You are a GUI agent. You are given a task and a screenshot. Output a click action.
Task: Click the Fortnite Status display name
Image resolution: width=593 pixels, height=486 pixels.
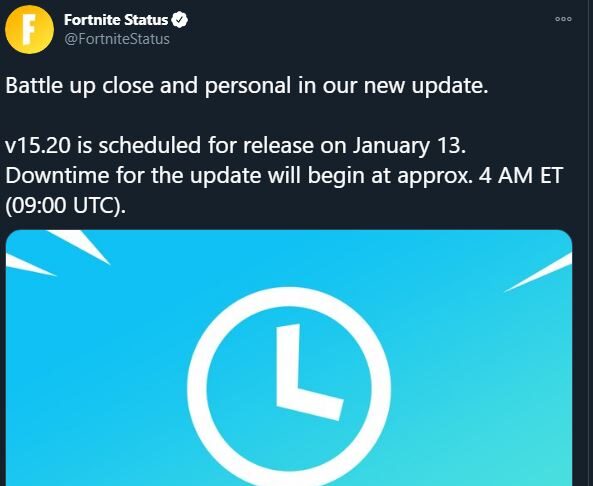pyautogui.click(x=116, y=20)
